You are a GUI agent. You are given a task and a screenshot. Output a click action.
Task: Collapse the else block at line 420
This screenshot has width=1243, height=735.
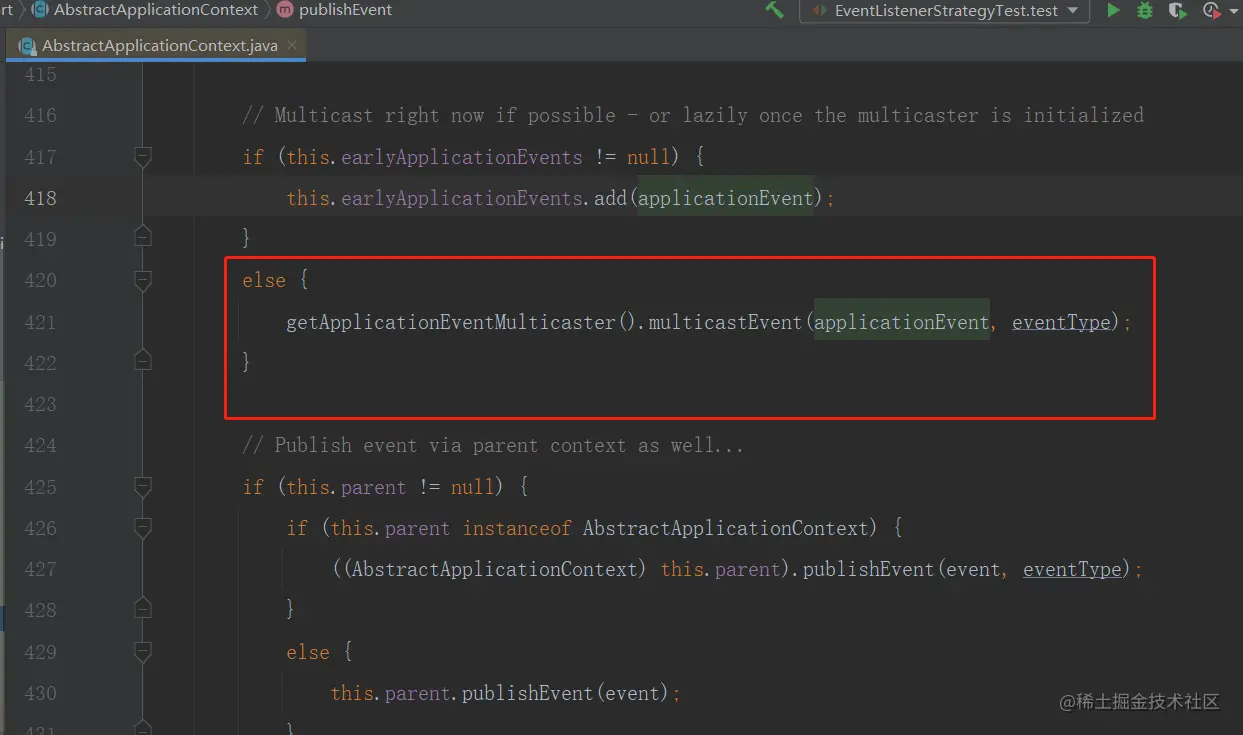[x=142, y=281]
